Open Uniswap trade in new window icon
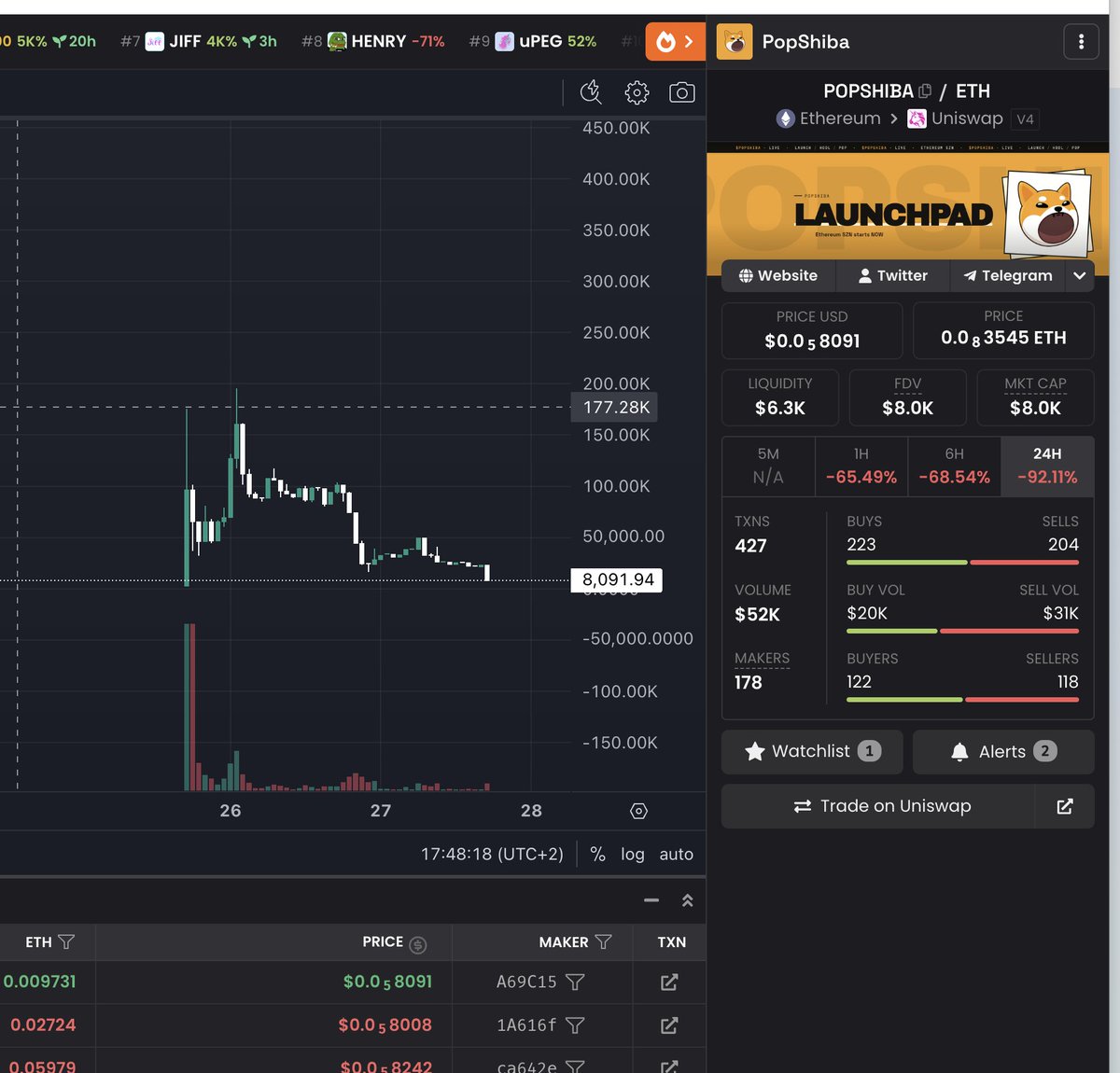The height and width of the screenshot is (1073, 1120). click(1065, 806)
